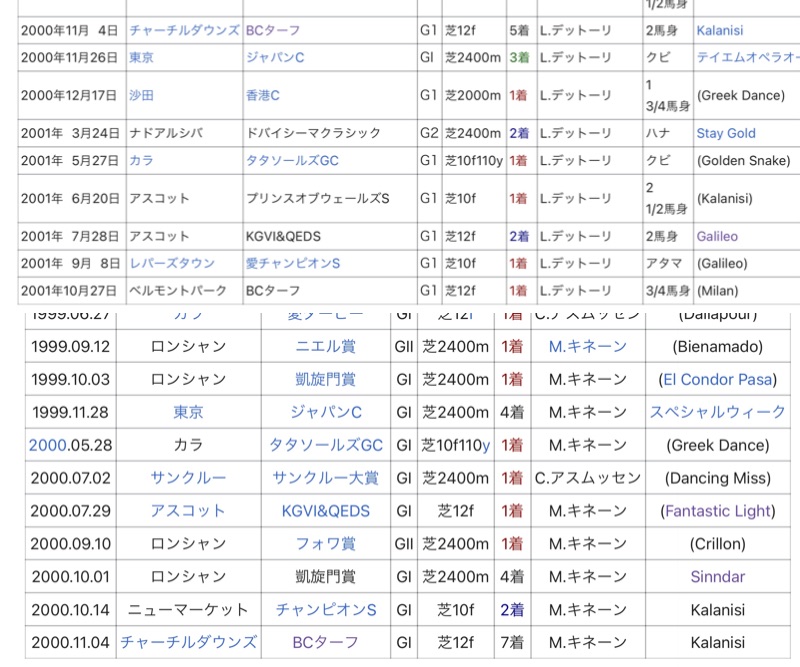Click Kalanisi link in 2000年11月4日 row
Image resolution: width=800 pixels, height=667 pixels.
coord(720,30)
